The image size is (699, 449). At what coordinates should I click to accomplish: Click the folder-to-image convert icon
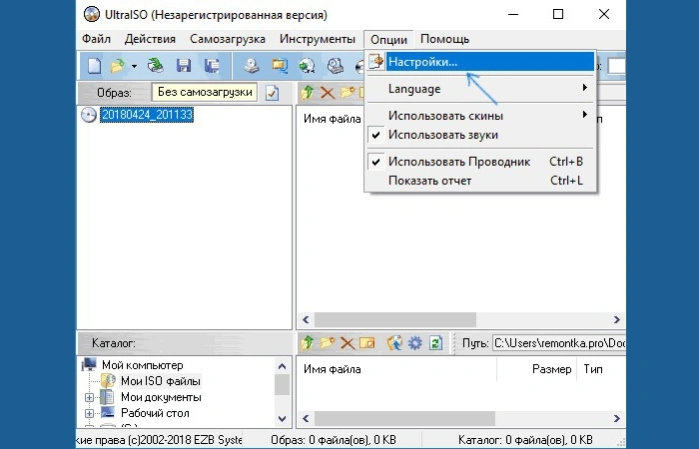pyautogui.click(x=280, y=66)
